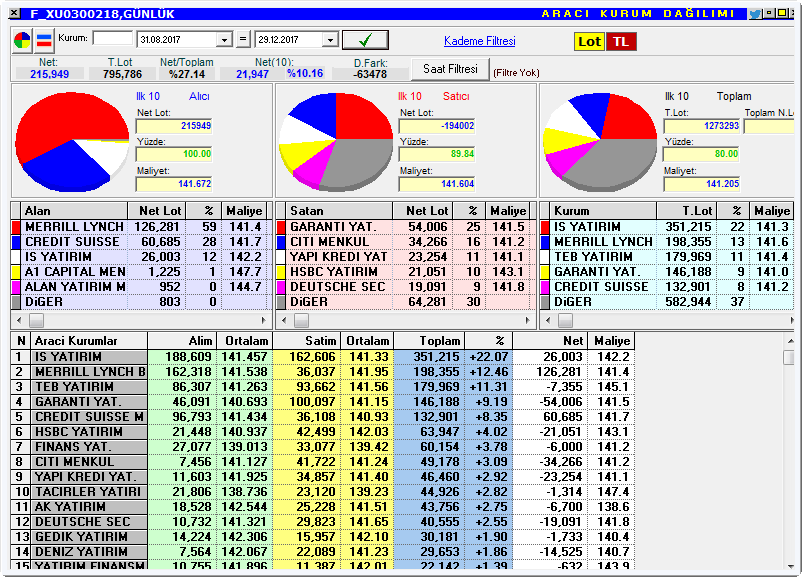Toggle the Lot display mode
This screenshot has height=577, width=802.
[x=589, y=41]
